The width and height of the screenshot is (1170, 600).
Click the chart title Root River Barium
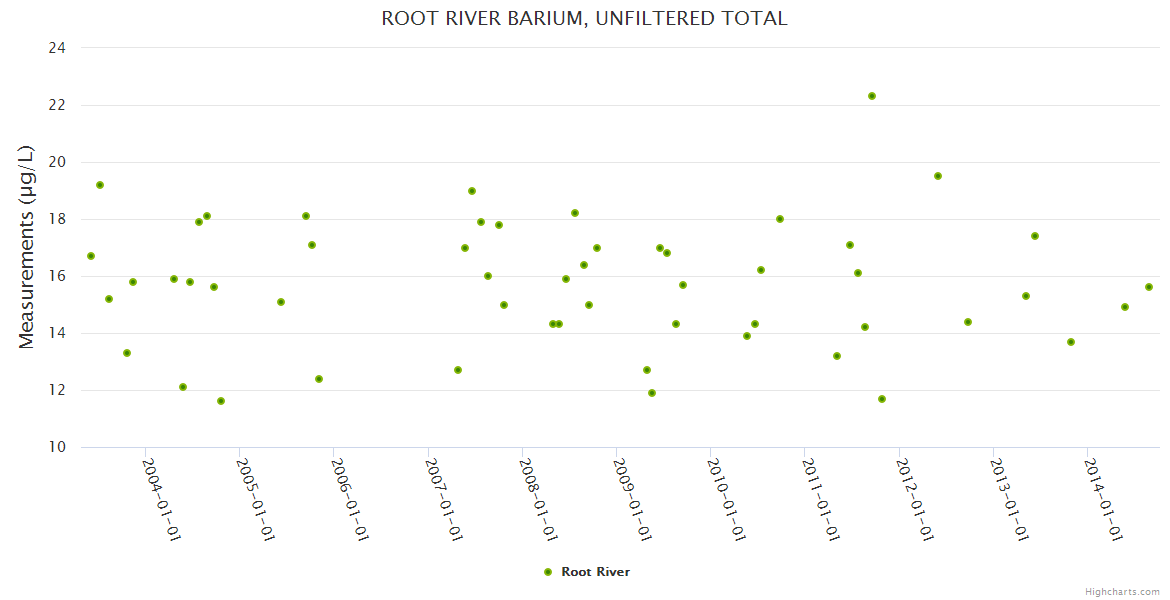584,18
